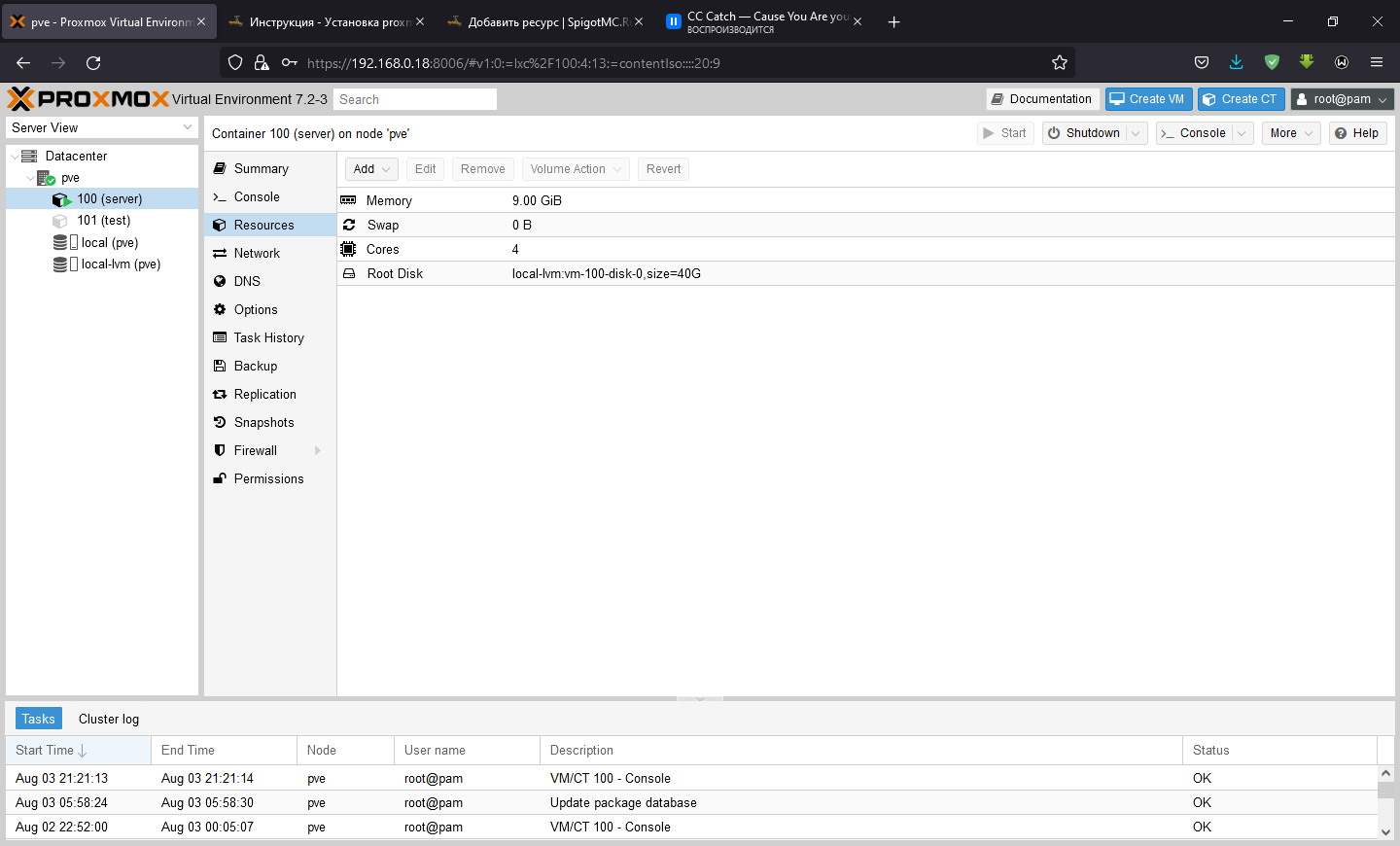Click the Swap row icon
The height and width of the screenshot is (846, 1400).
(x=349, y=225)
